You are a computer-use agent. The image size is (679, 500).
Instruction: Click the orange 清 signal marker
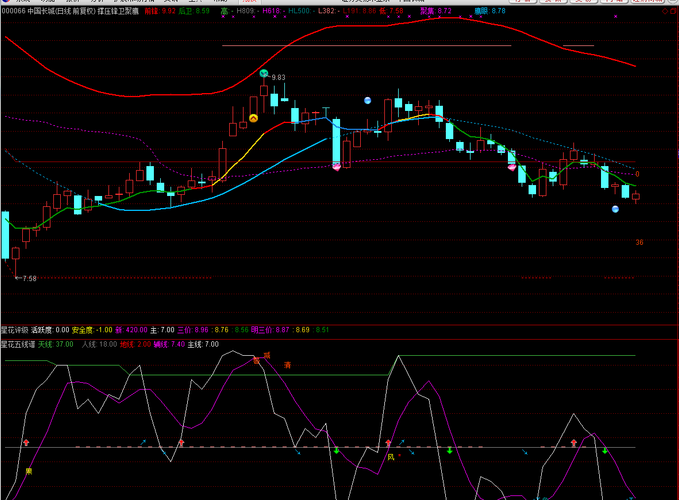(x=287, y=365)
